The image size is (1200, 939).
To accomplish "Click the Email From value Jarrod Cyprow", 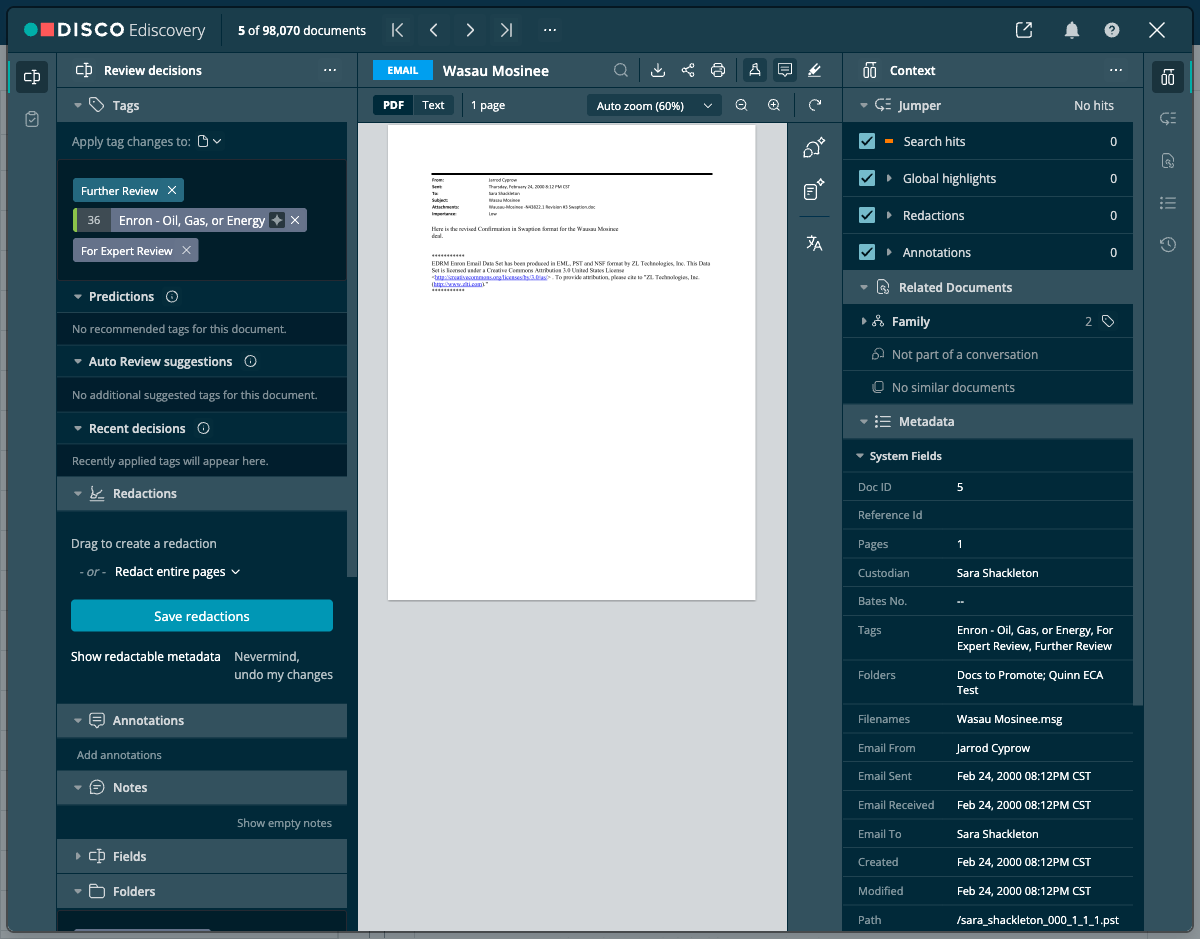I will [x=993, y=748].
